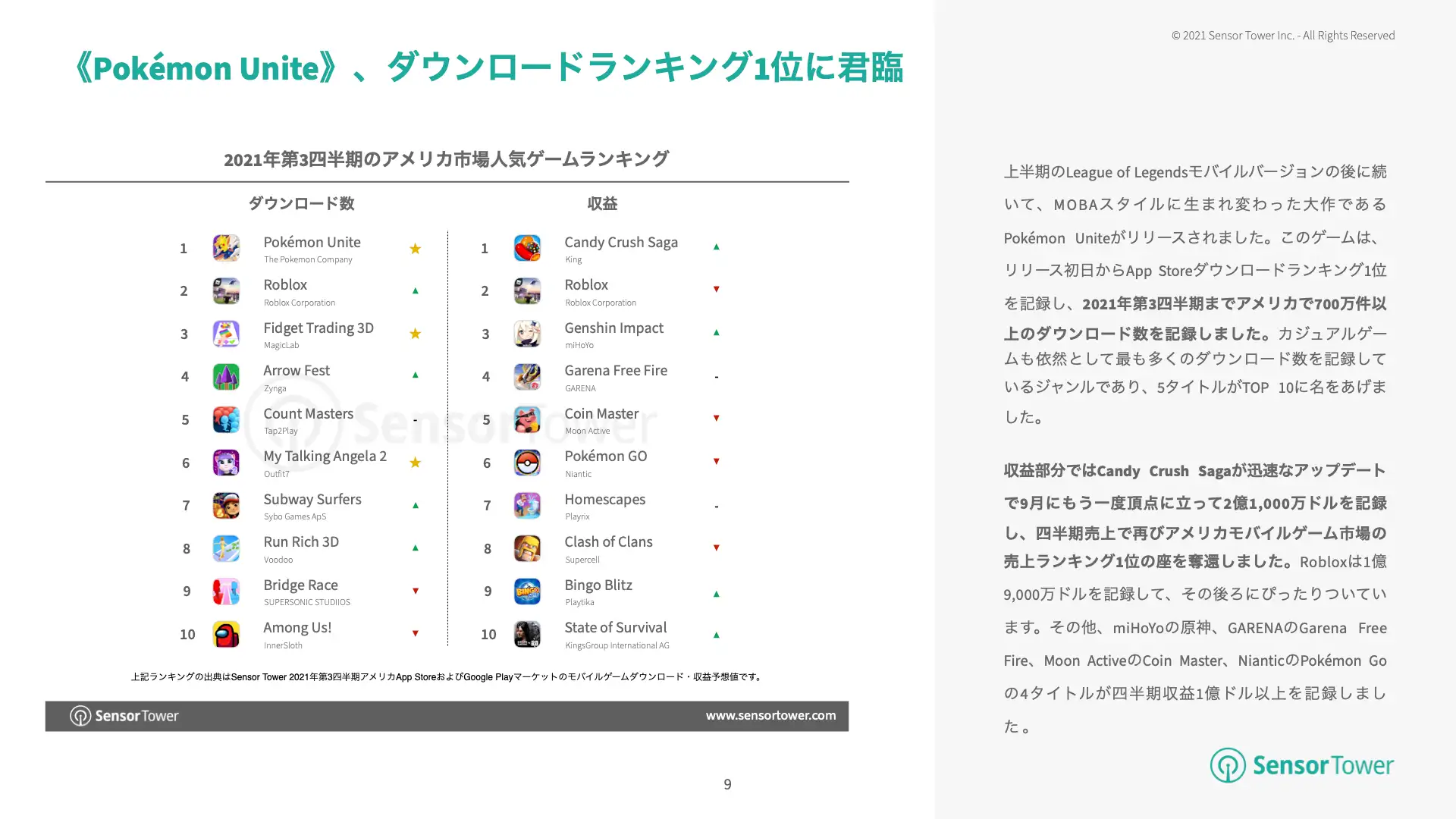The width and height of the screenshot is (1456, 819).
Task: Click the My Talking Angela 2 icon
Action: 226,463
